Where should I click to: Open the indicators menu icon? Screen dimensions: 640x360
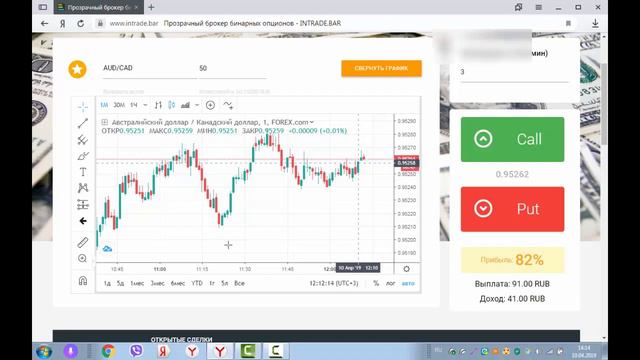tap(228, 105)
